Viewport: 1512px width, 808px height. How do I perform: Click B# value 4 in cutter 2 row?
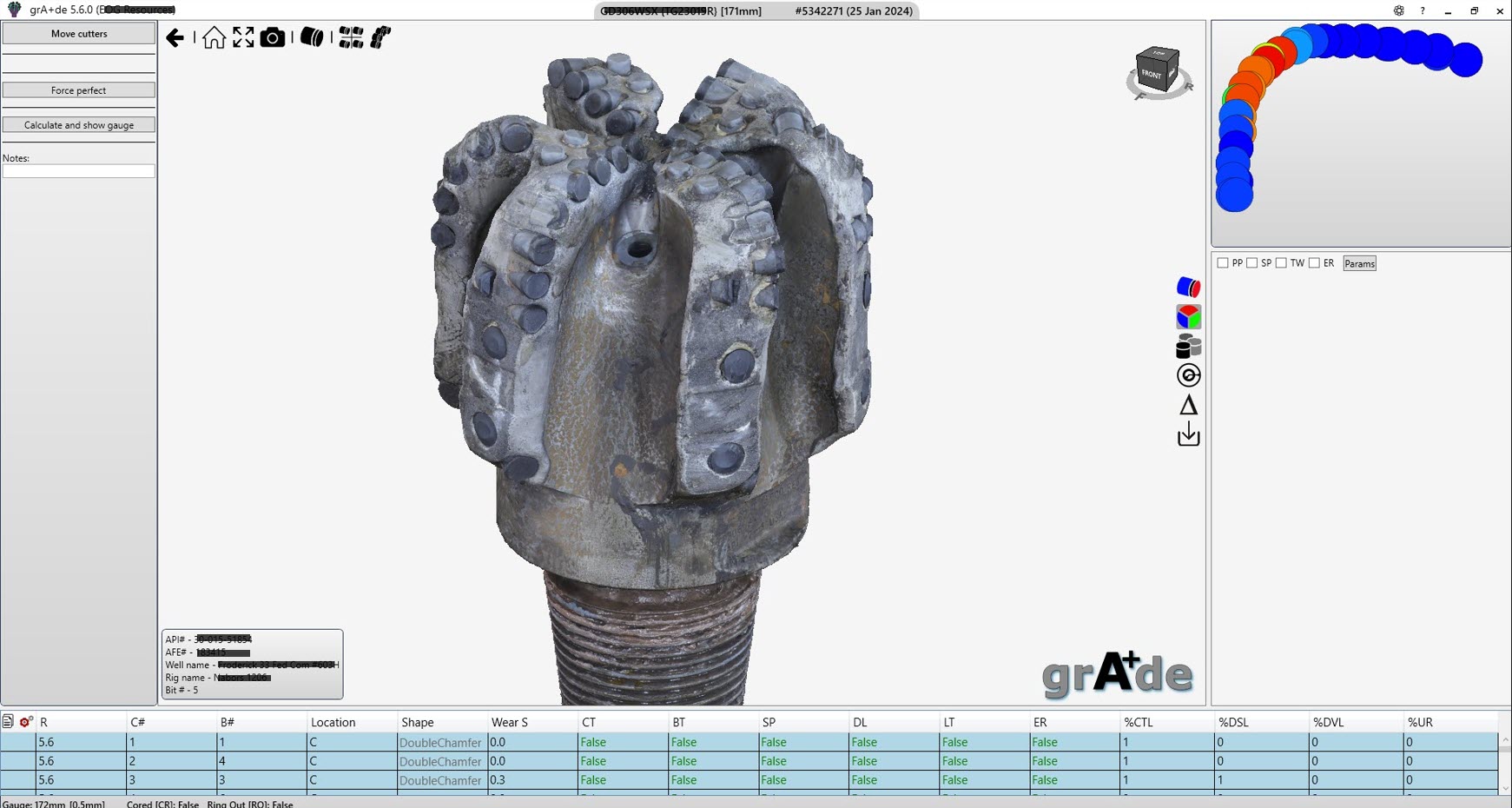click(261, 761)
